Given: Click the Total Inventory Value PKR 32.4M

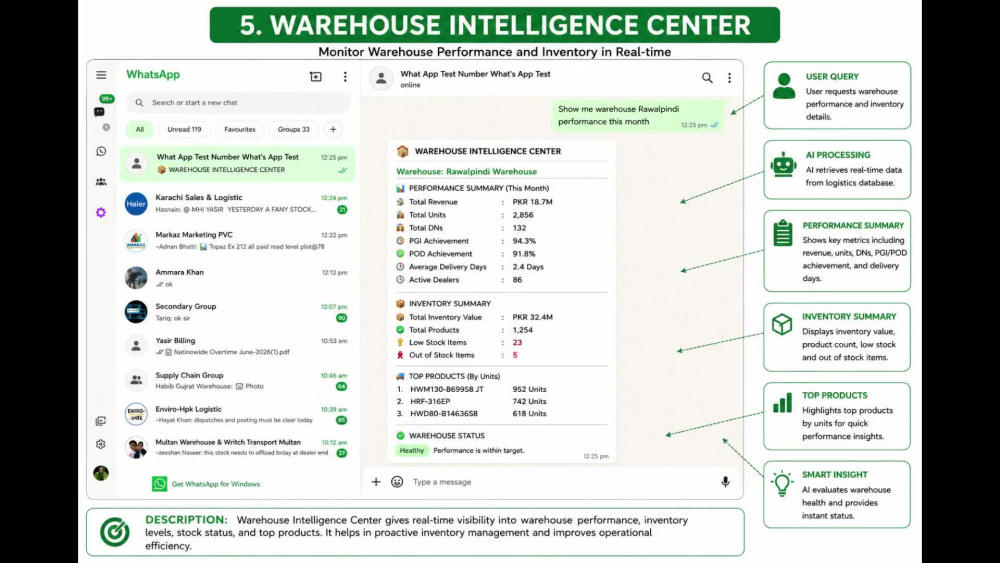Looking at the screenshot, I should coord(533,317).
